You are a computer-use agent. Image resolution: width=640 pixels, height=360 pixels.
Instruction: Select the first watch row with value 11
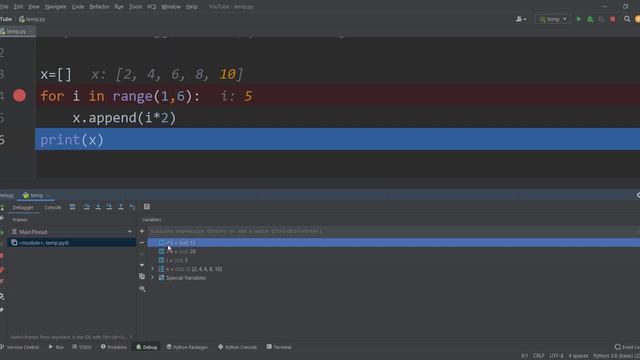[394, 243]
